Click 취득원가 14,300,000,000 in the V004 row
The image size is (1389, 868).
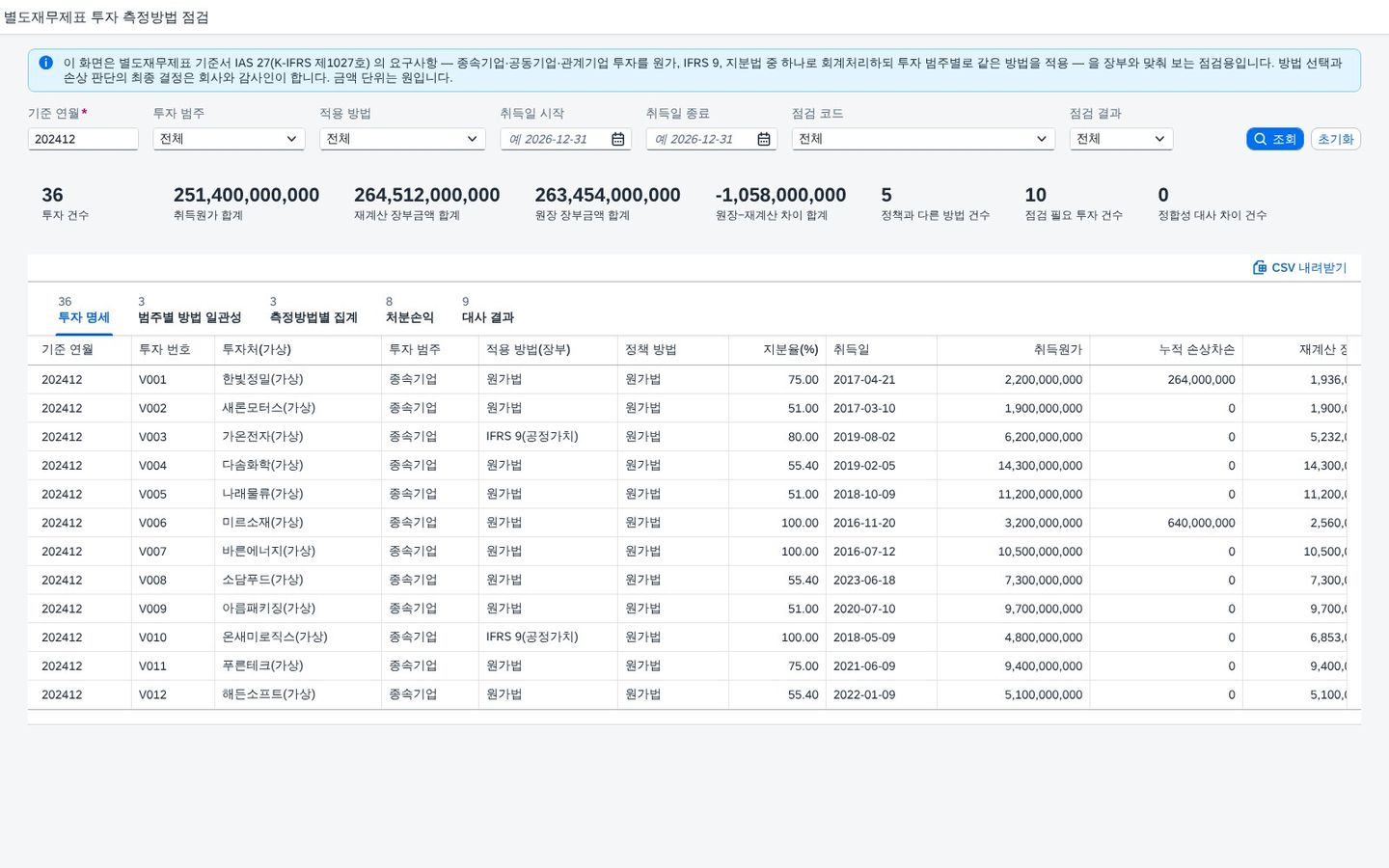1040,466
